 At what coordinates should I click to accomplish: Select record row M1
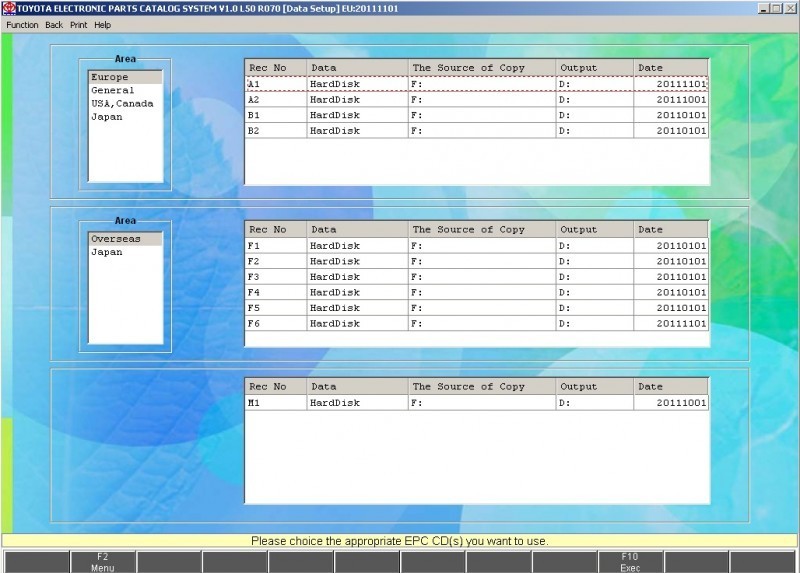click(x=477, y=403)
